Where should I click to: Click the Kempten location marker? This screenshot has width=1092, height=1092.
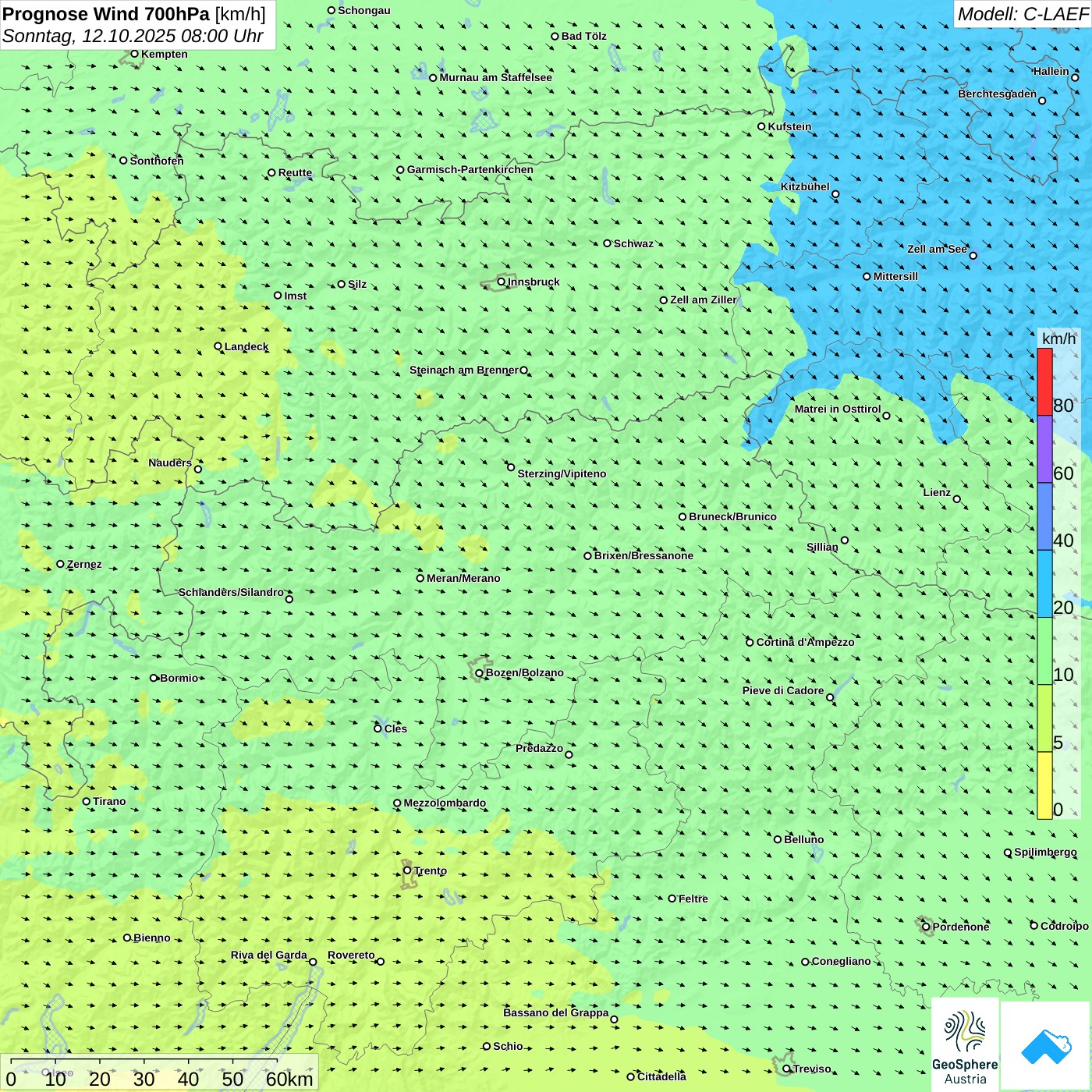pos(135,54)
